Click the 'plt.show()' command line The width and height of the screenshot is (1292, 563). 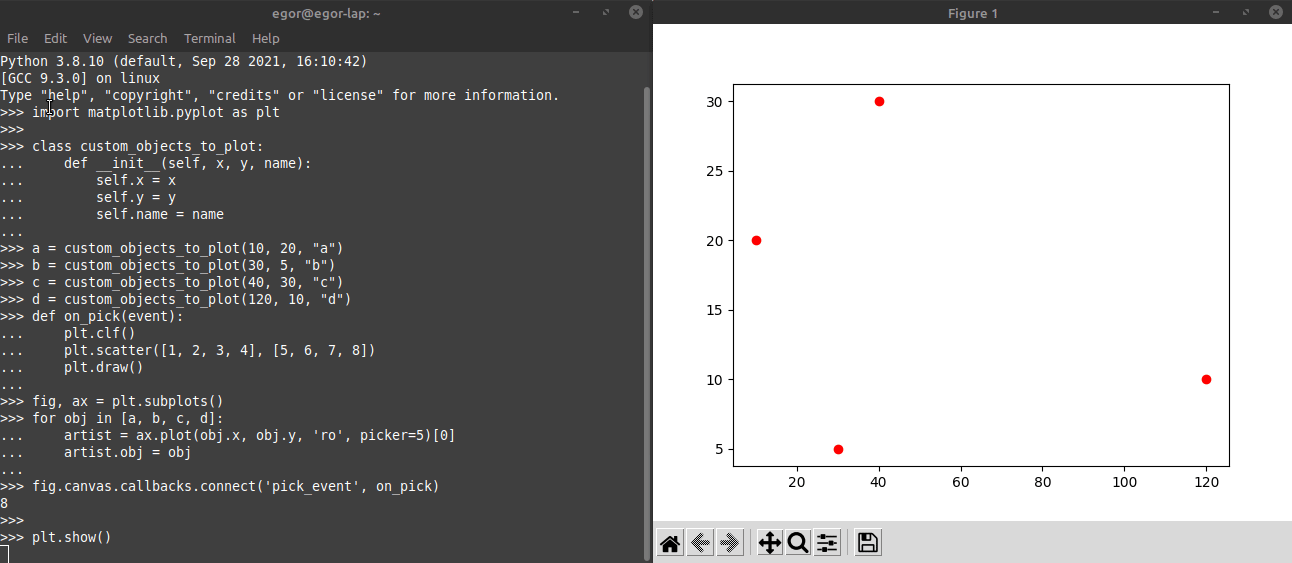click(56, 537)
